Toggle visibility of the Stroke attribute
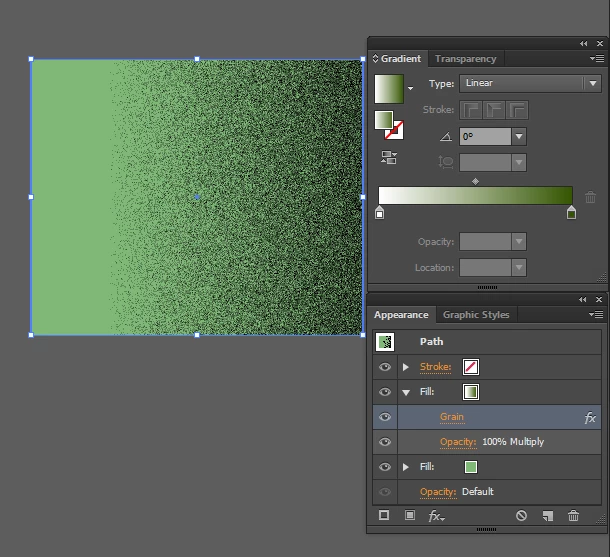Screen dimensions: 610x557 click(x=385, y=367)
